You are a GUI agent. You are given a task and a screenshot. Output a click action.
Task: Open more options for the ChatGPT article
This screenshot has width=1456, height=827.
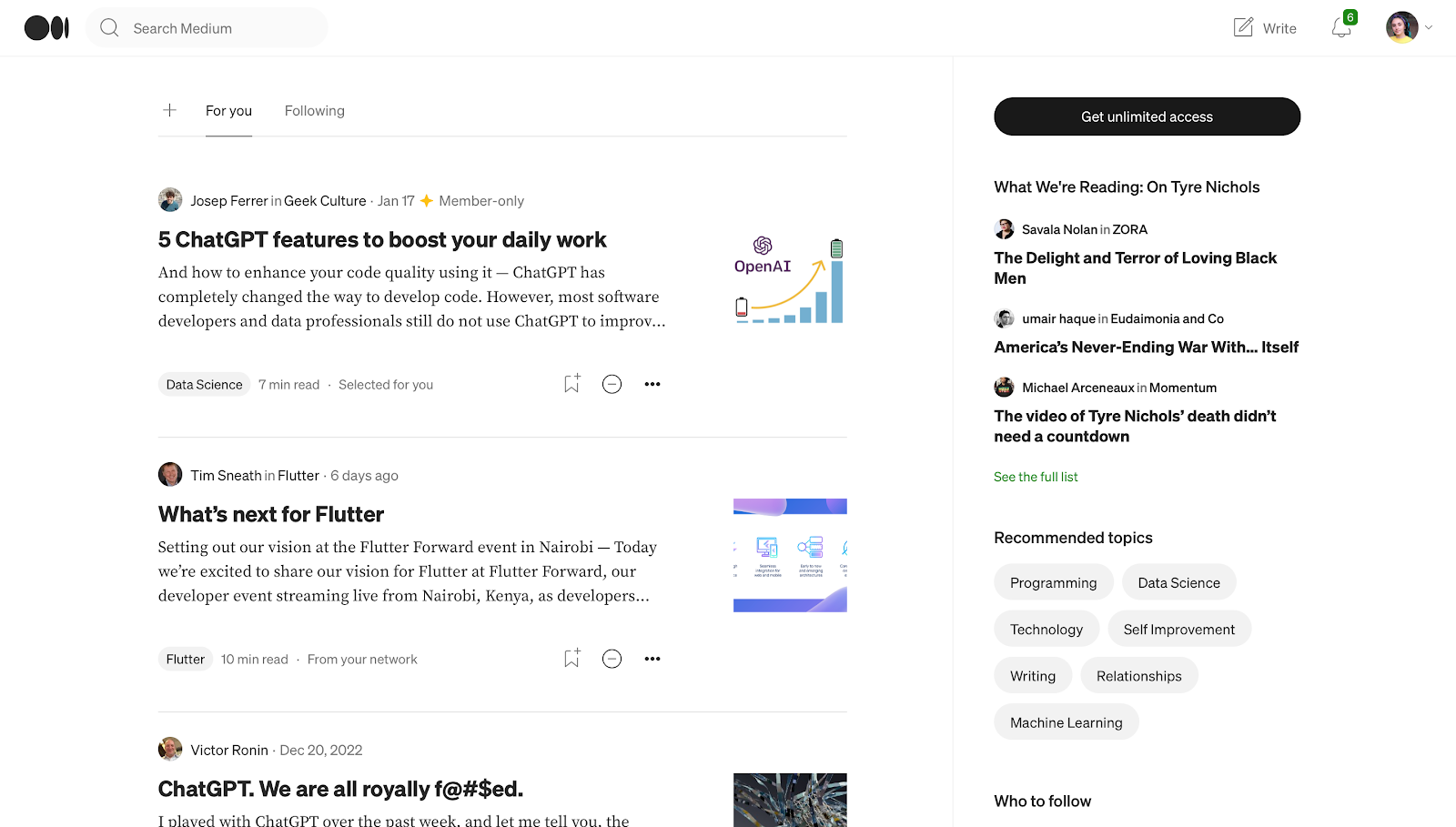click(652, 383)
